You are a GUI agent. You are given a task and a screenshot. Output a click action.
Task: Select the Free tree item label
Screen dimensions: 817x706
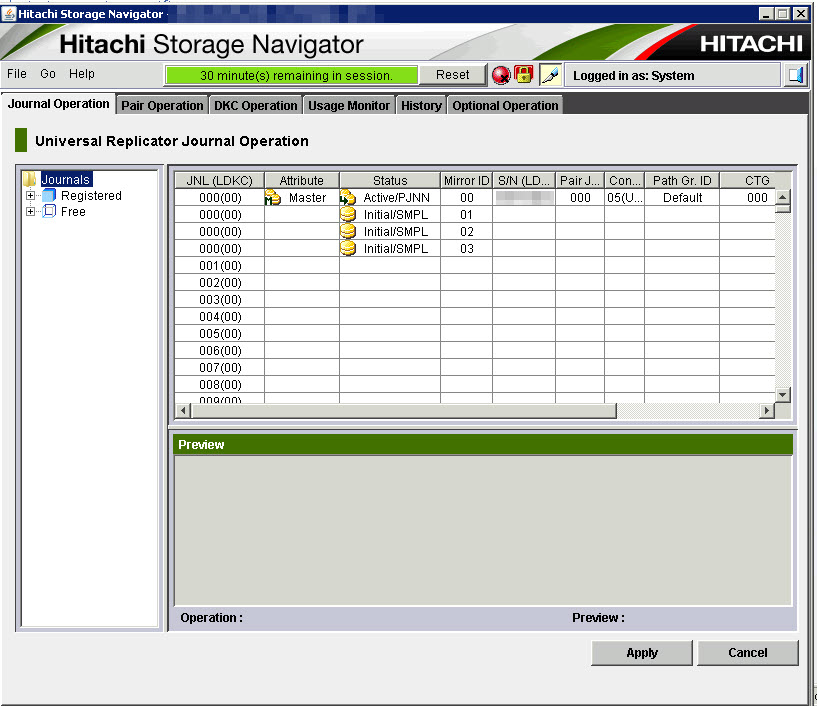click(73, 212)
